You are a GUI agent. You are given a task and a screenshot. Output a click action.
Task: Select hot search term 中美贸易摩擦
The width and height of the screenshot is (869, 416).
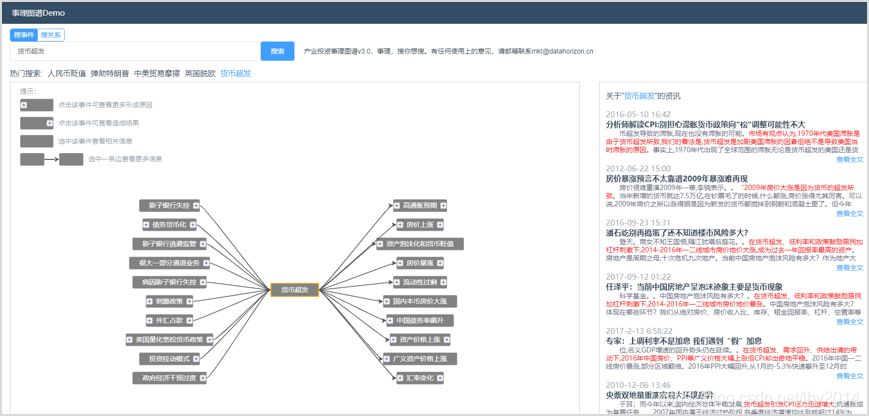tap(157, 73)
